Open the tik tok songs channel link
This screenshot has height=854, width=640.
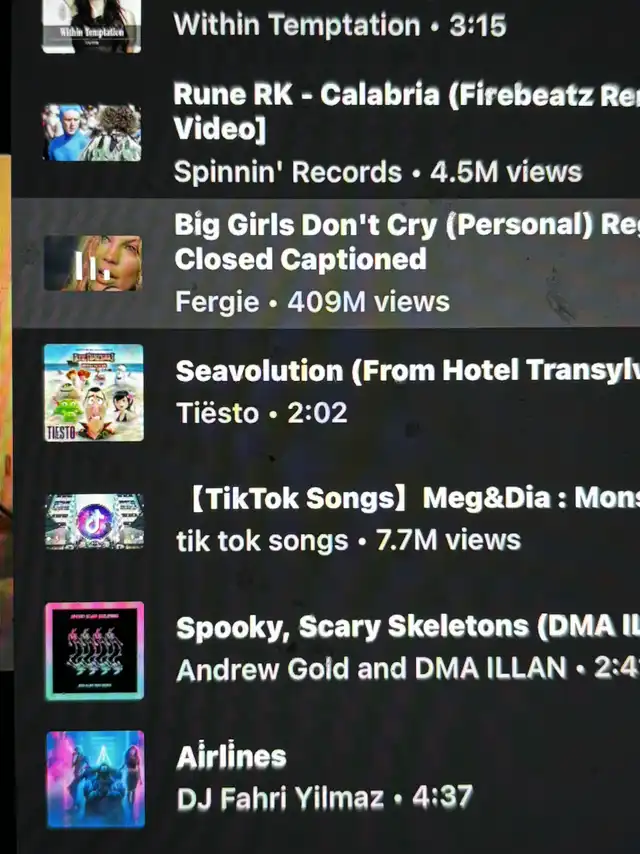(x=262, y=540)
